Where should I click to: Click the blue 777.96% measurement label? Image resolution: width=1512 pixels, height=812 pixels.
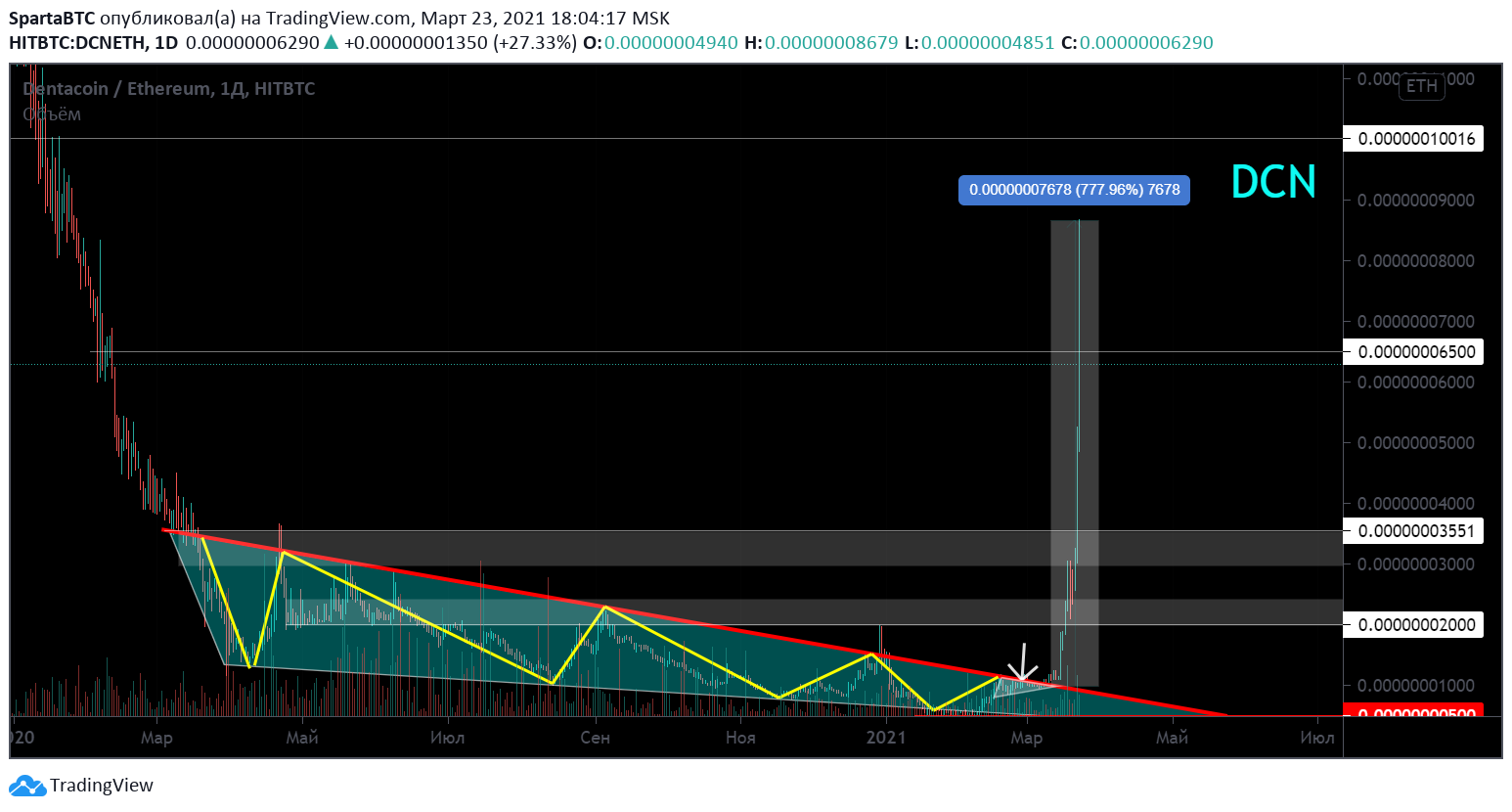coord(1074,190)
